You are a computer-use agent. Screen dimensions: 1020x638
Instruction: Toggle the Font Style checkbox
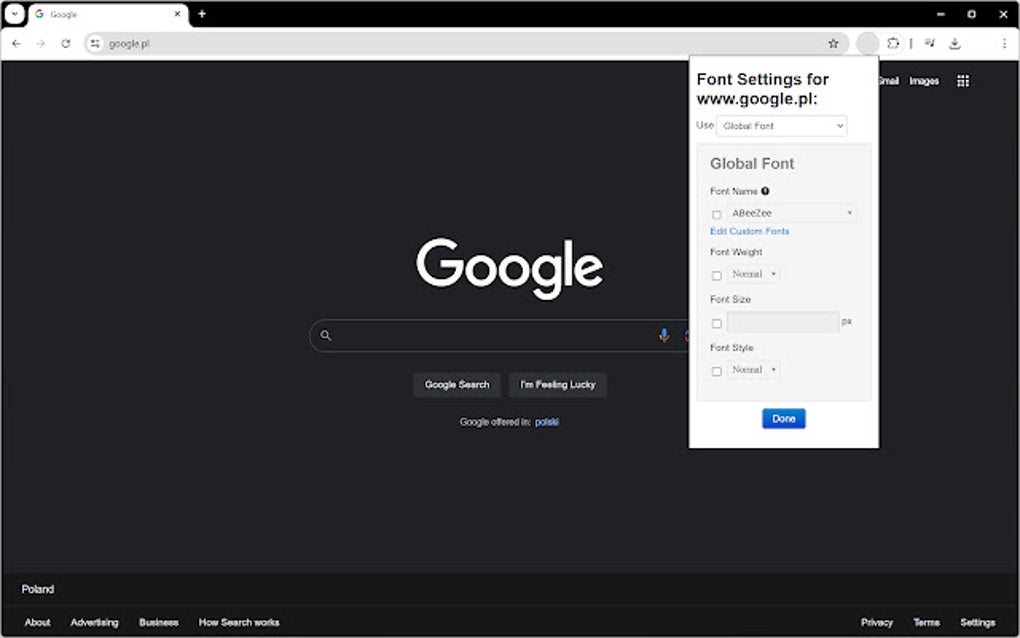point(716,369)
